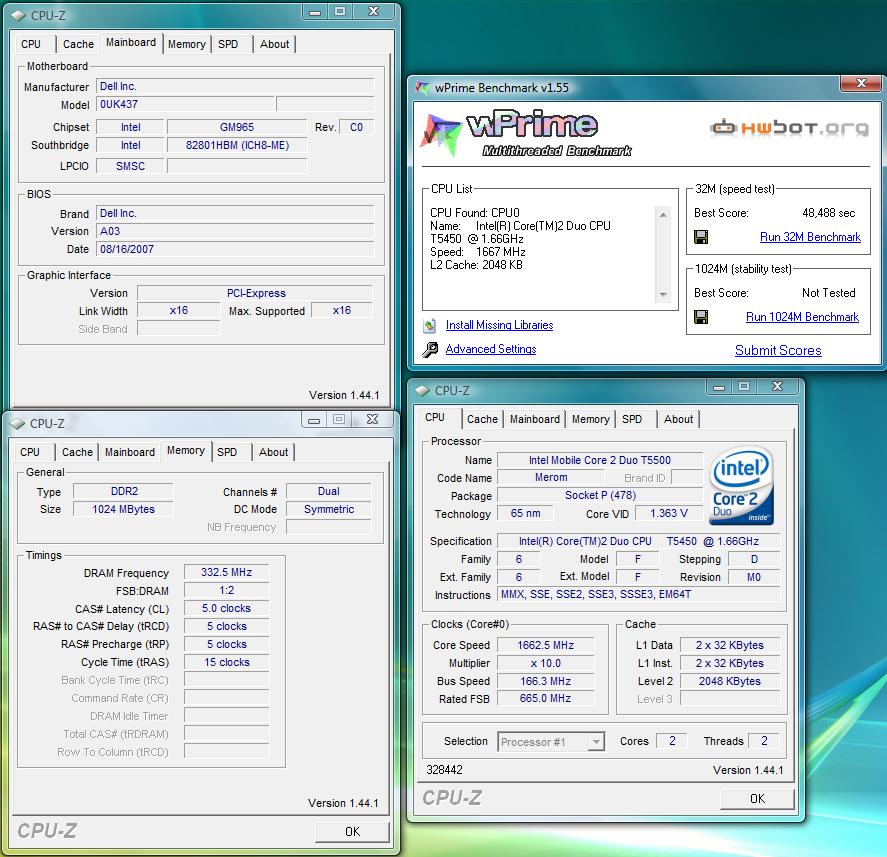
Task: Select the active Mainboard tab in top CPU-Z window
Action: click(131, 42)
